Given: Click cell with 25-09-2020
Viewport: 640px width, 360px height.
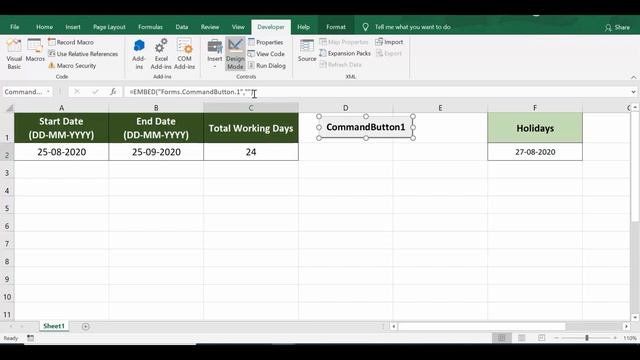Looking at the screenshot, I should point(156,152).
